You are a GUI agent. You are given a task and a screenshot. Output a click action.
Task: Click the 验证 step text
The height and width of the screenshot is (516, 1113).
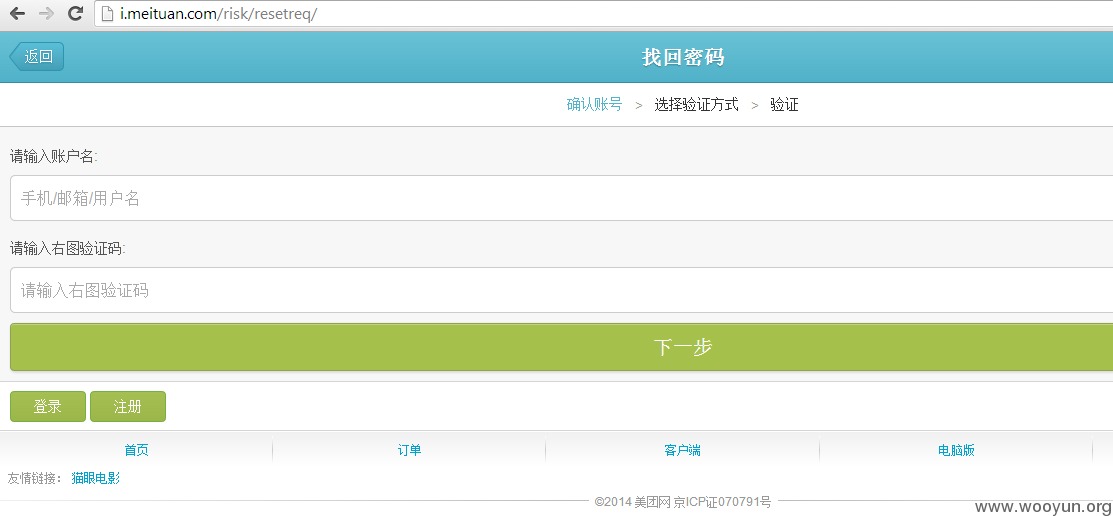pos(784,105)
